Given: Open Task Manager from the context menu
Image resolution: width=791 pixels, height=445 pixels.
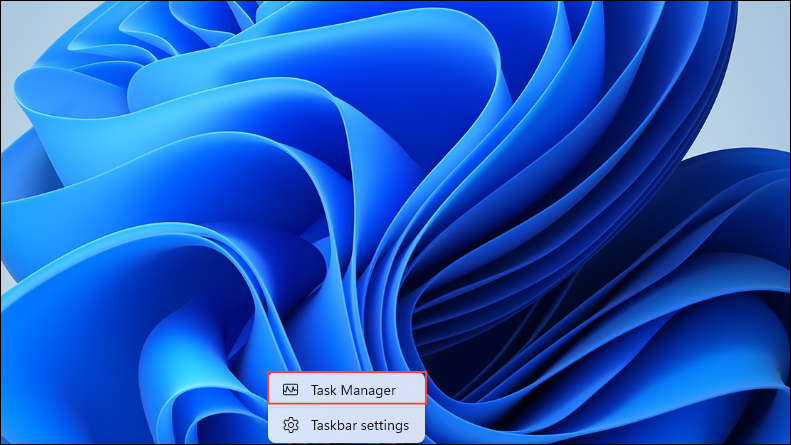Looking at the screenshot, I should [347, 390].
